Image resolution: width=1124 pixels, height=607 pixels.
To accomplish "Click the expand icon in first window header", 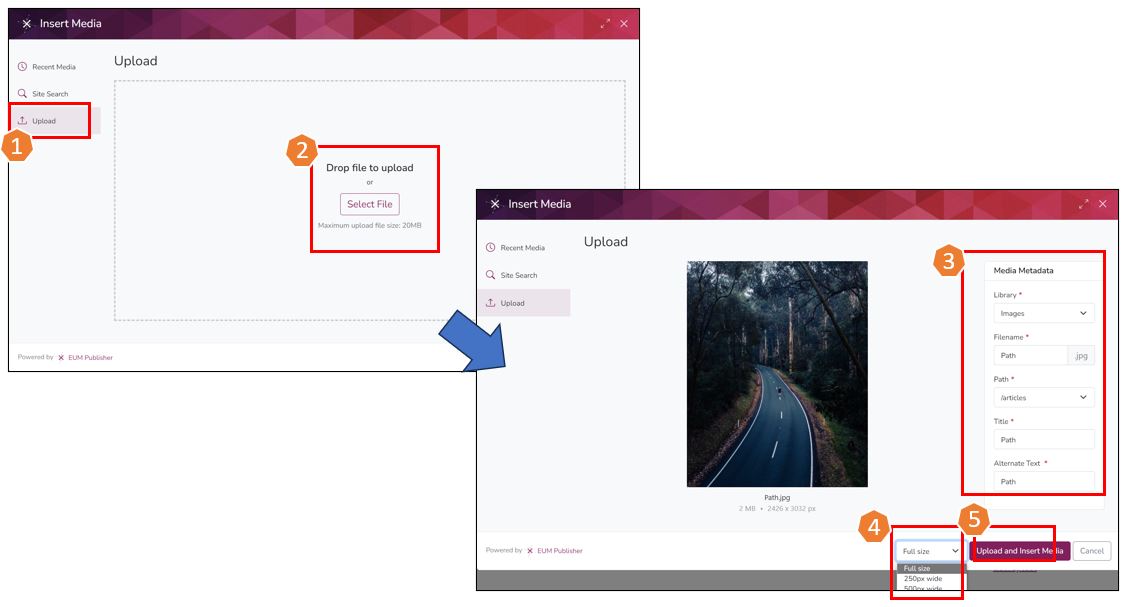I will pyautogui.click(x=605, y=24).
